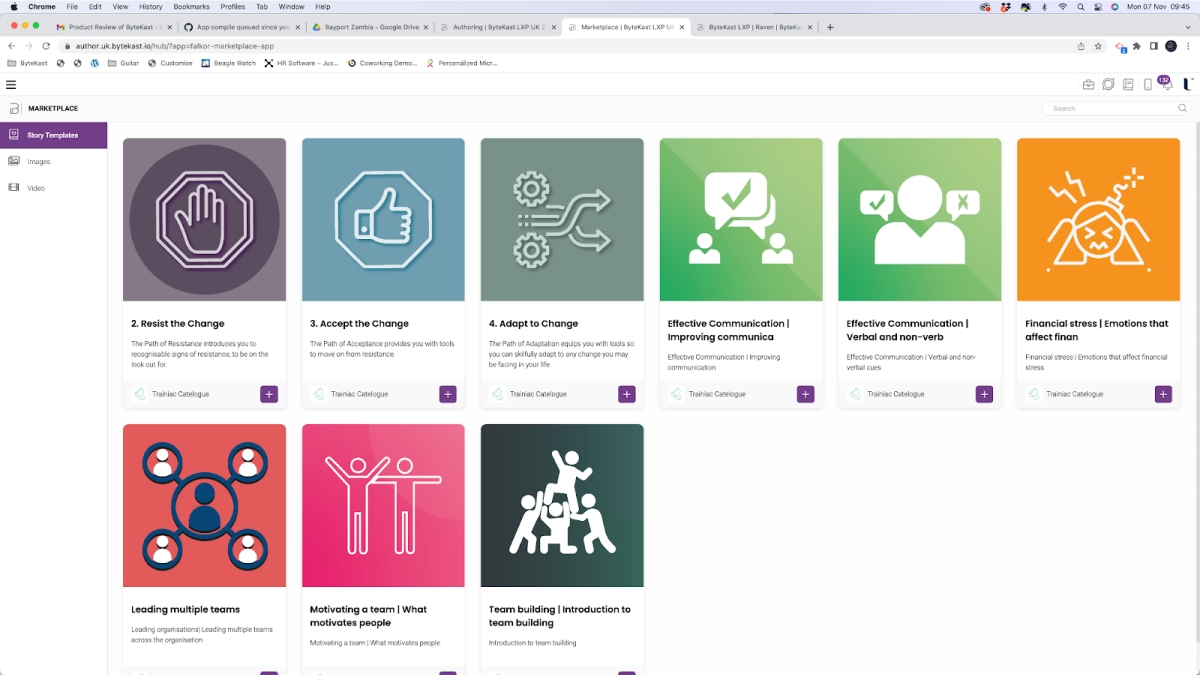Click the address bar URL
The image size is (1200, 675).
point(175,46)
